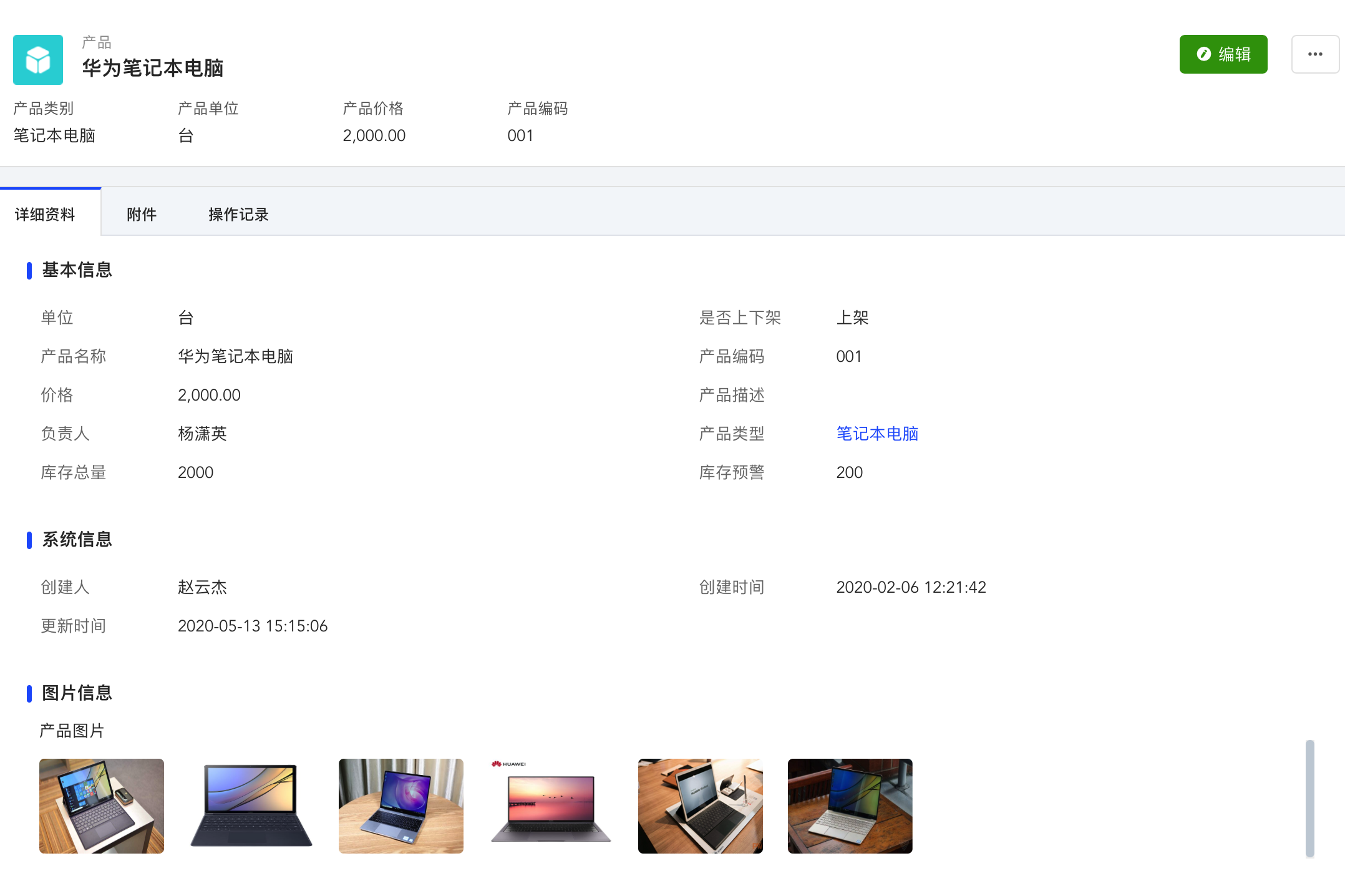Click 产品编码 value 001 in details
The height and width of the screenshot is (896, 1345).
pos(849,356)
